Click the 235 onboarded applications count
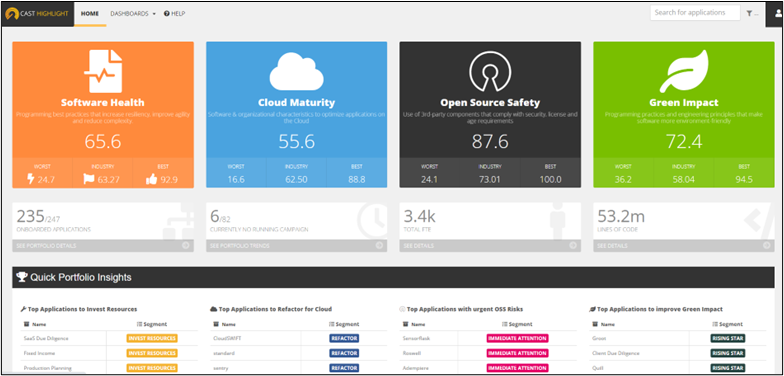 [31, 216]
